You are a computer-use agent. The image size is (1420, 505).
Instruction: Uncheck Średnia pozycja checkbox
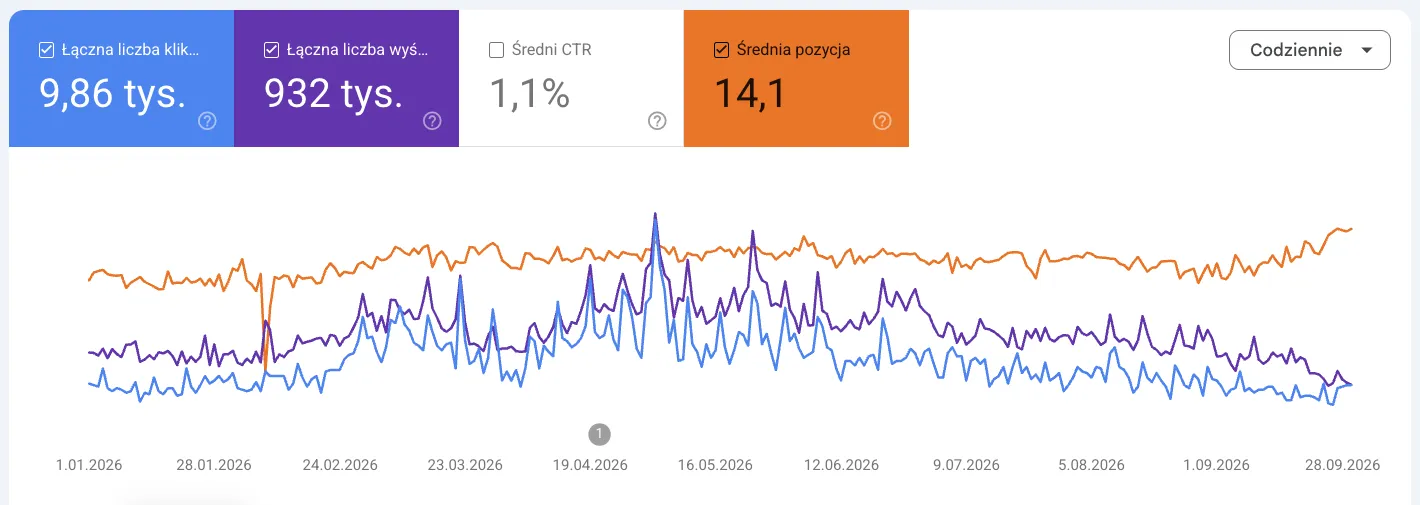tap(721, 50)
